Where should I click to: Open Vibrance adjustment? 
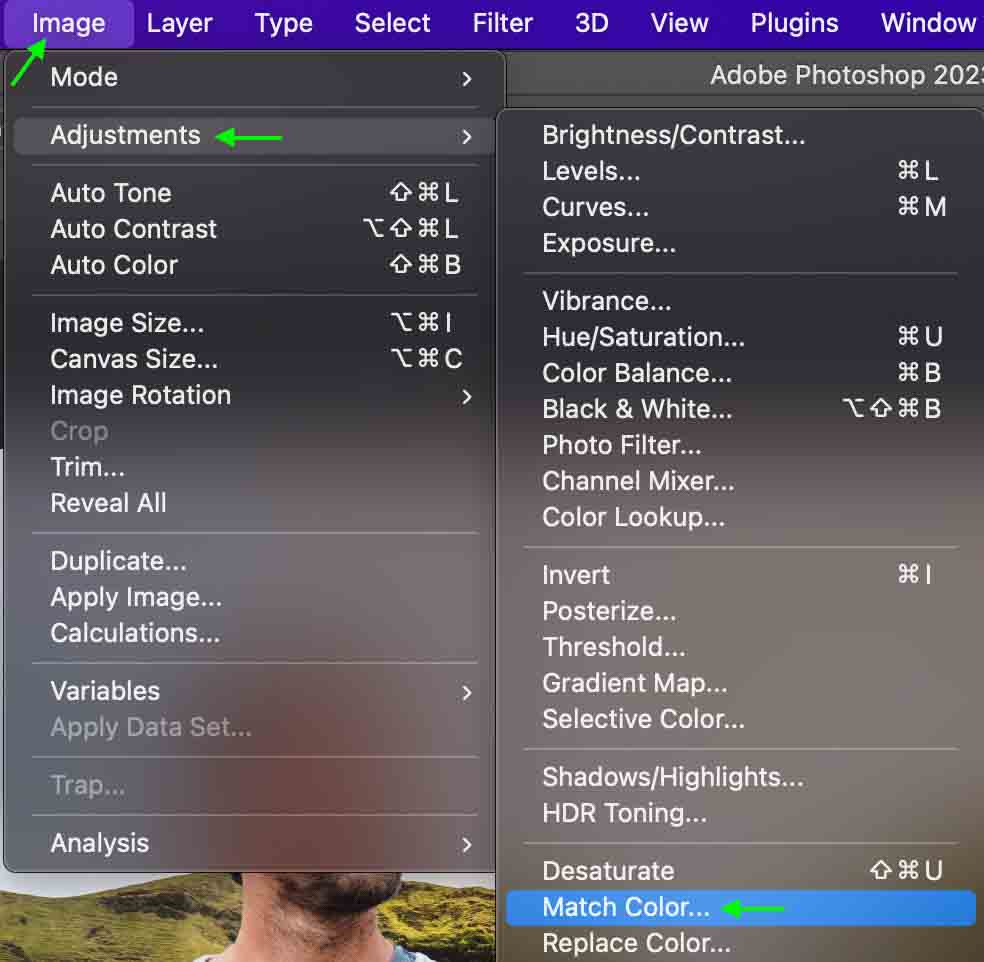point(741,301)
